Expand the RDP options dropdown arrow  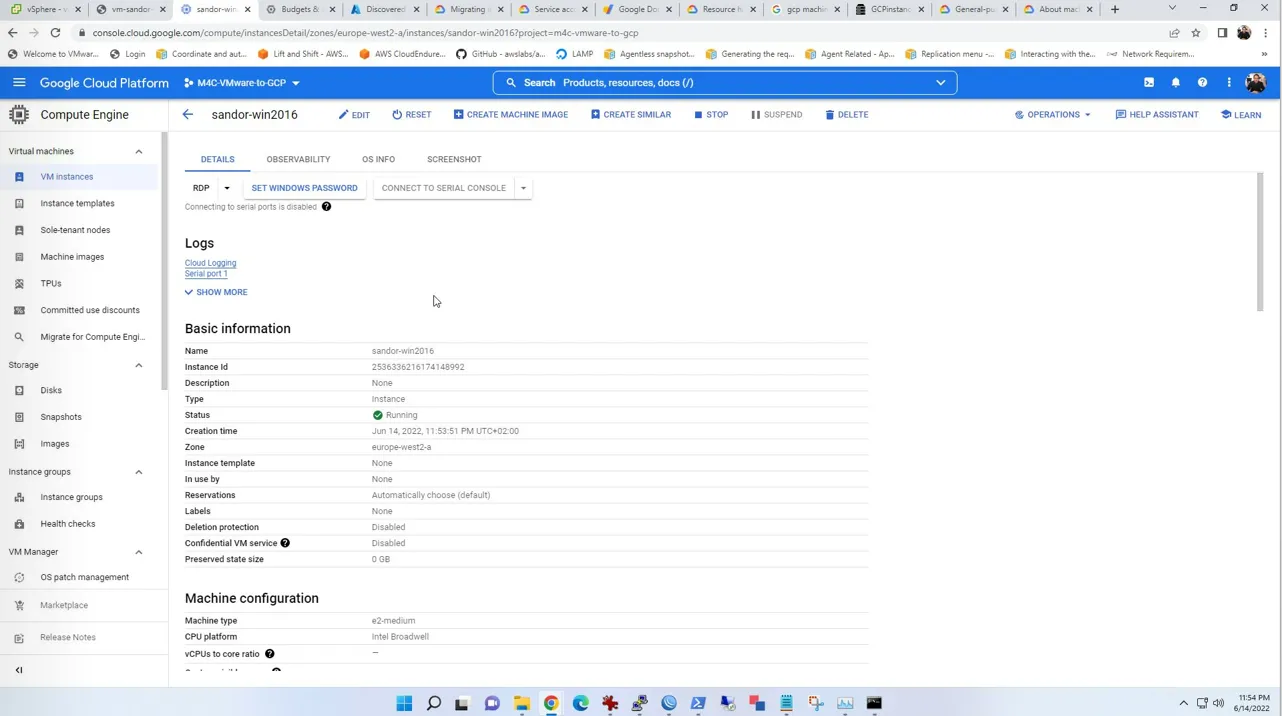pos(227,188)
